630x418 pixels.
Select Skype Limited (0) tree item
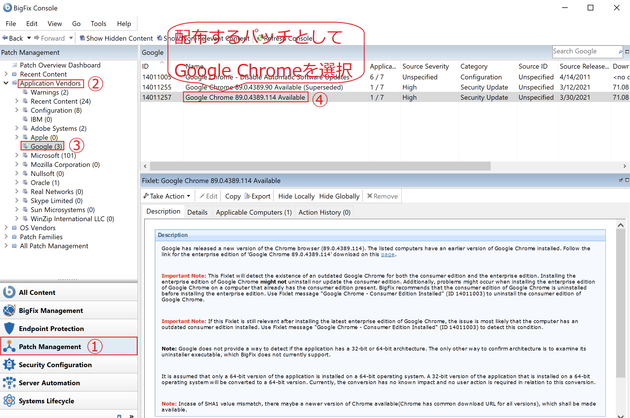[56, 201]
